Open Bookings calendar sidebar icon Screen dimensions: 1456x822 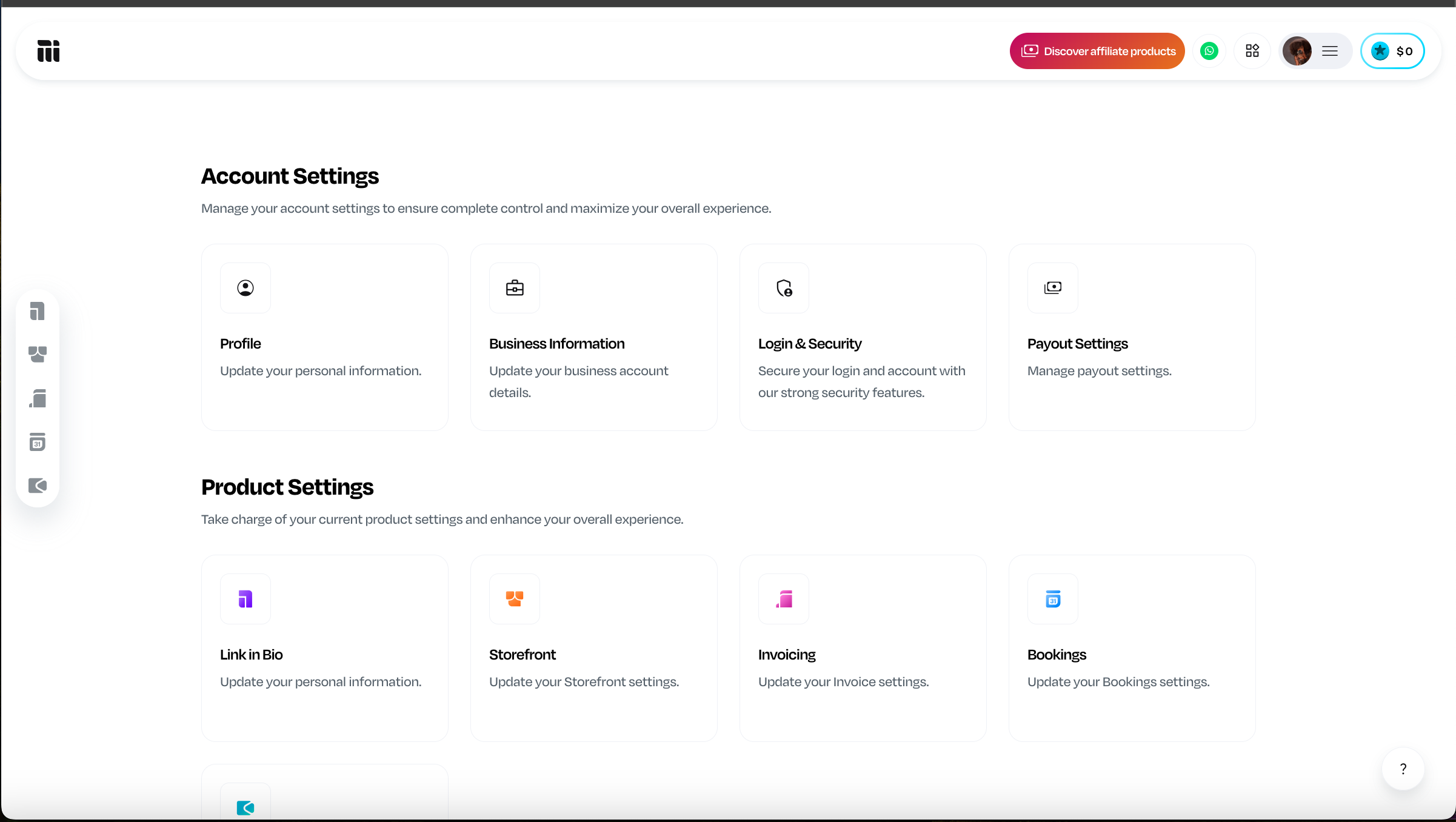tap(38, 442)
